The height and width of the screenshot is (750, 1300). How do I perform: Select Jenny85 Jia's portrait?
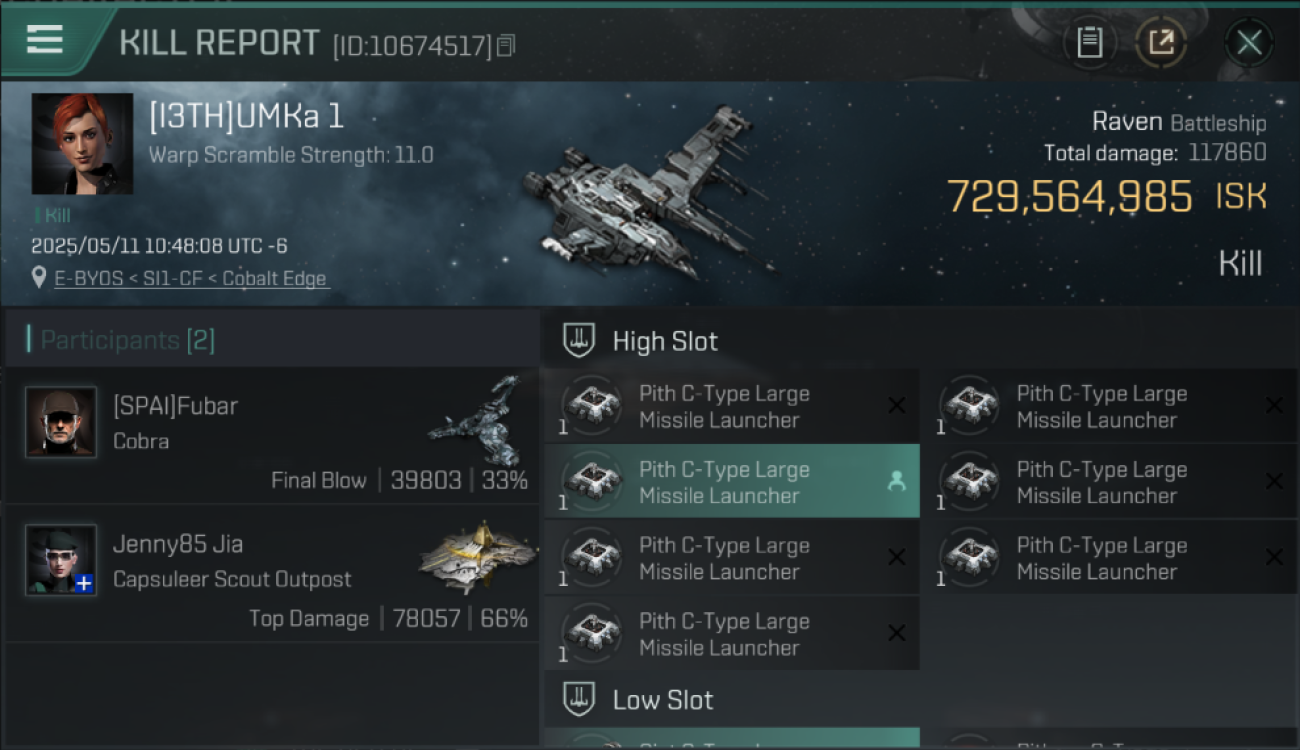click(61, 560)
